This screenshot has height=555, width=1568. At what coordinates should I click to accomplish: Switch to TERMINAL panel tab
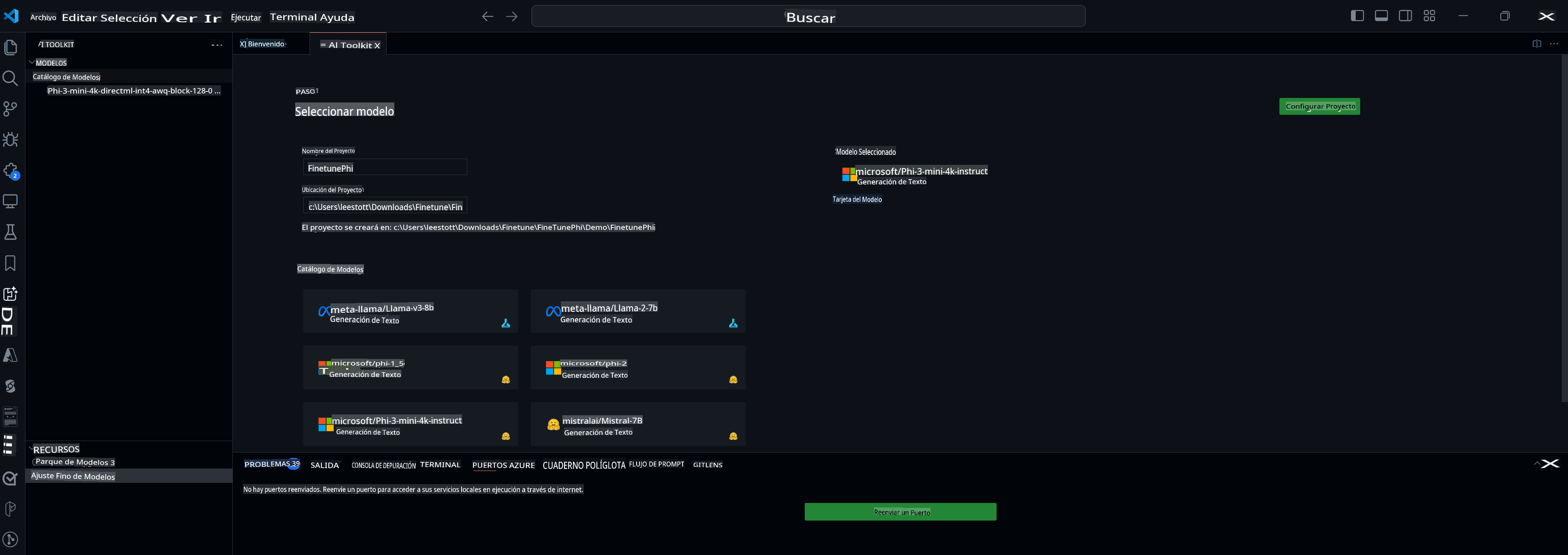tap(440, 464)
